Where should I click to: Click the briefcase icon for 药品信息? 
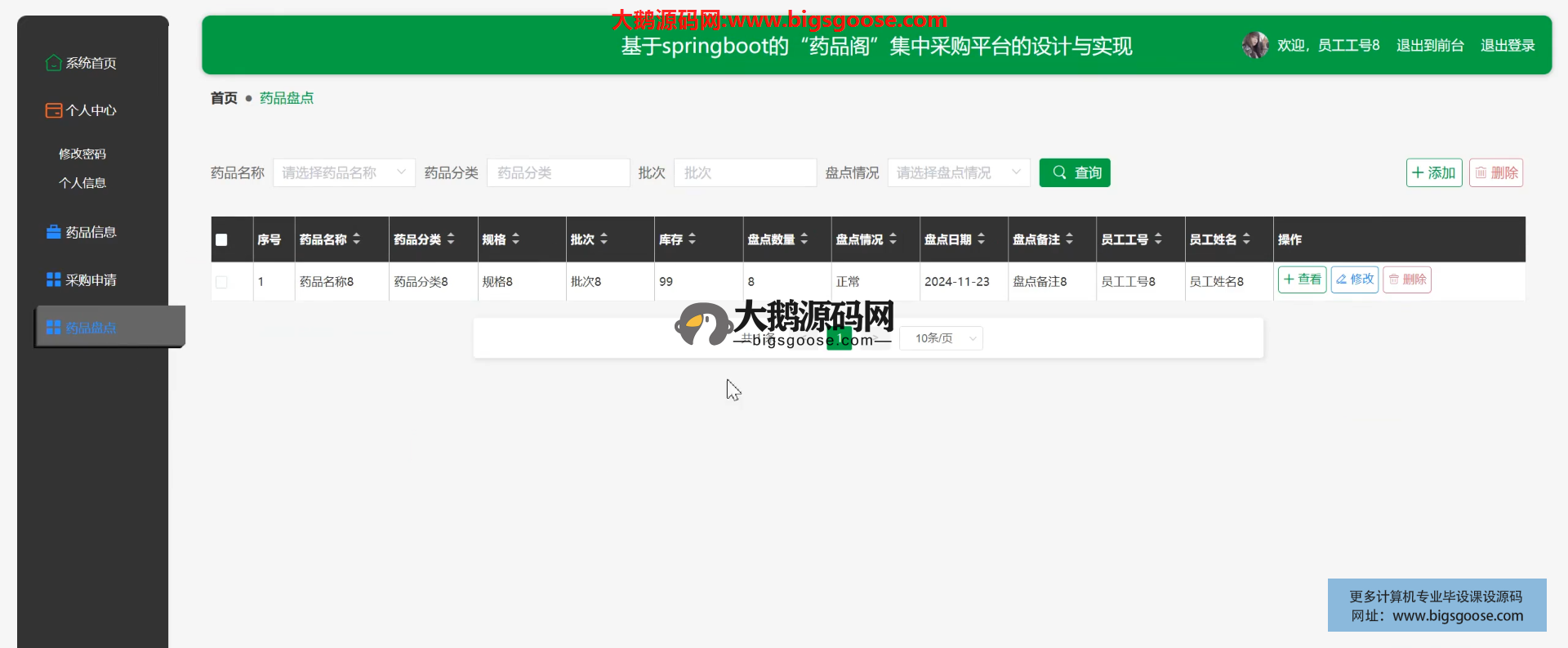point(53,232)
